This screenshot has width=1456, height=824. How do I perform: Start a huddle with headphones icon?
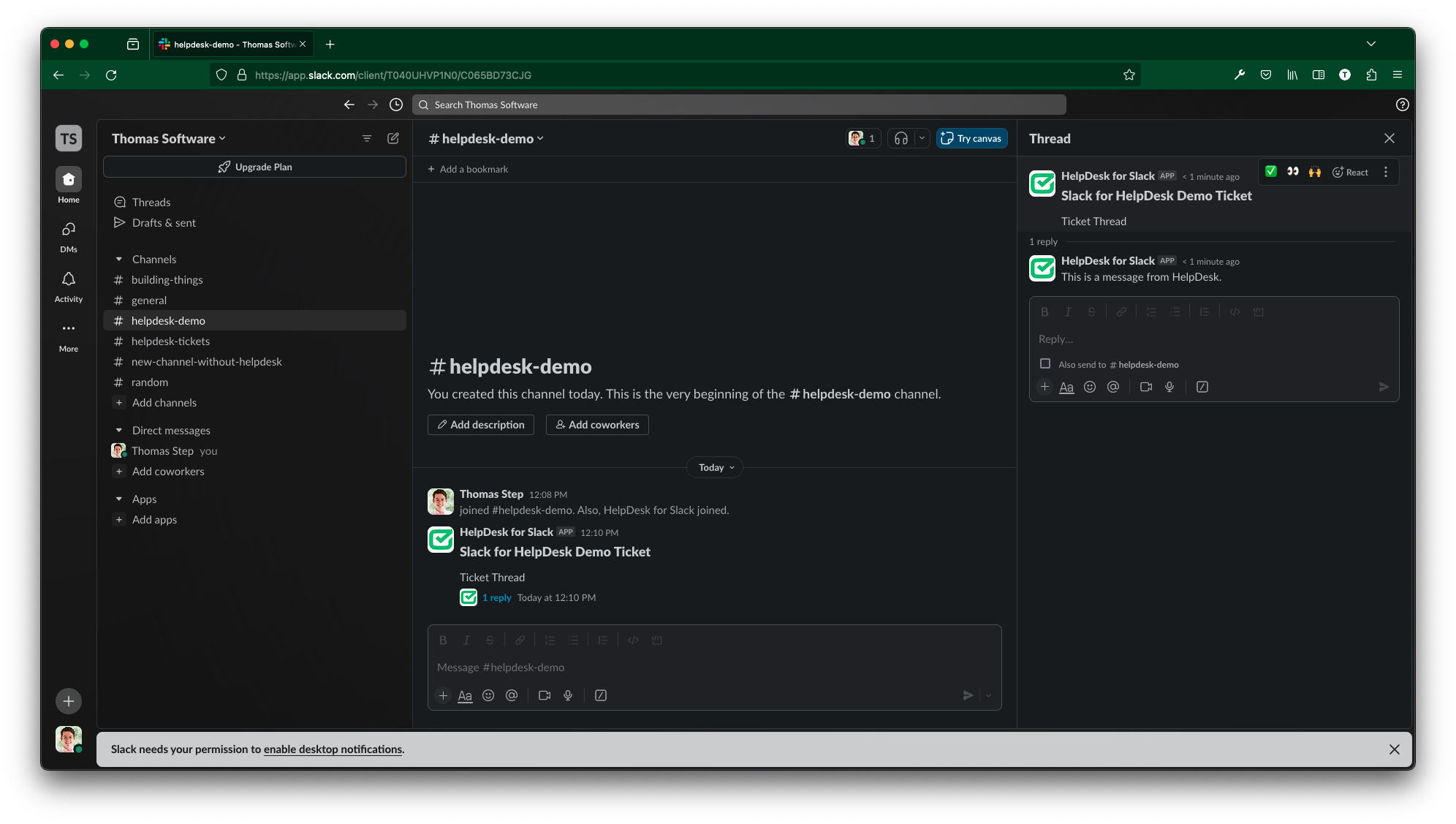[x=901, y=138]
